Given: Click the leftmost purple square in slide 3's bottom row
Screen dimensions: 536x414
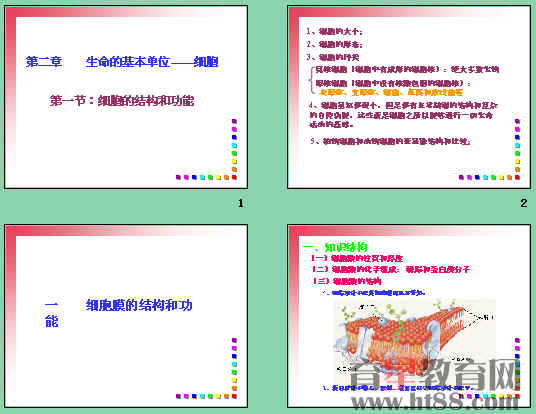Looking at the screenshot, I should (178, 396).
